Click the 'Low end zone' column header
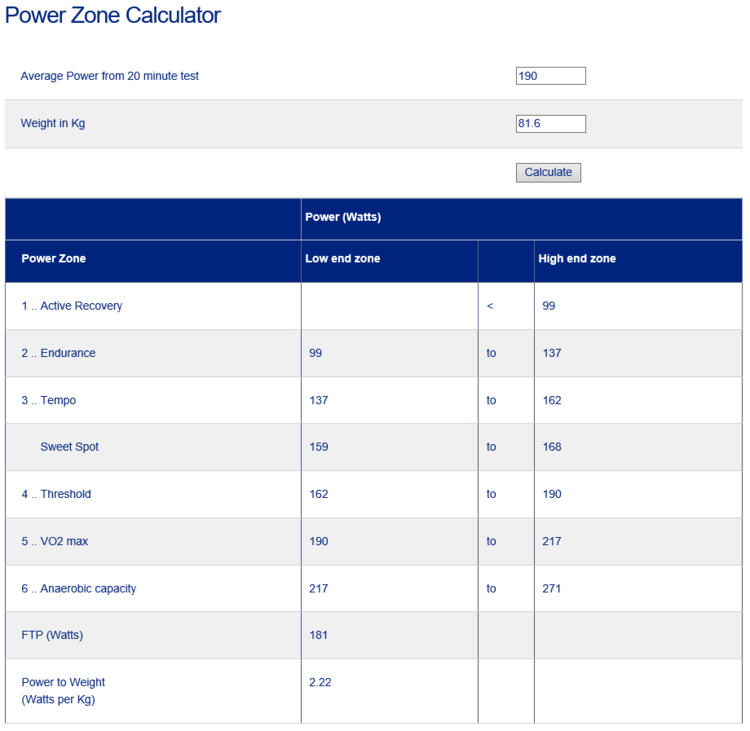The height and width of the screenshot is (731, 750). 342,258
